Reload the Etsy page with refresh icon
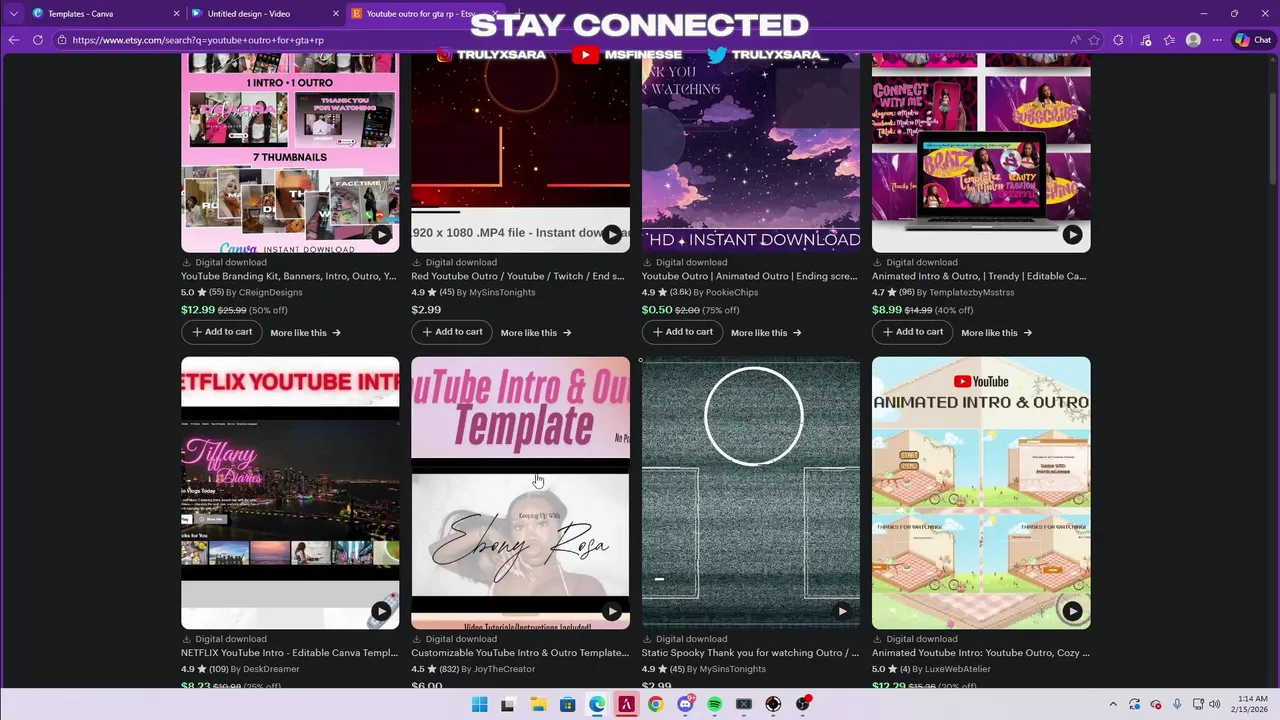The width and height of the screenshot is (1280, 720). click(x=38, y=40)
